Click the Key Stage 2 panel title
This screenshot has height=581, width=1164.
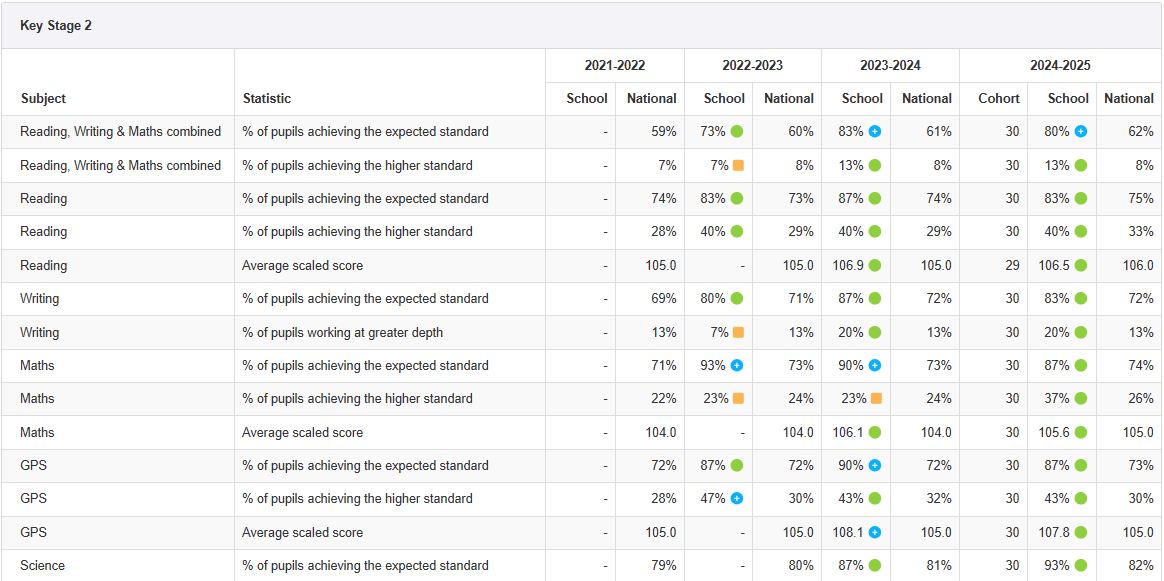pos(56,26)
